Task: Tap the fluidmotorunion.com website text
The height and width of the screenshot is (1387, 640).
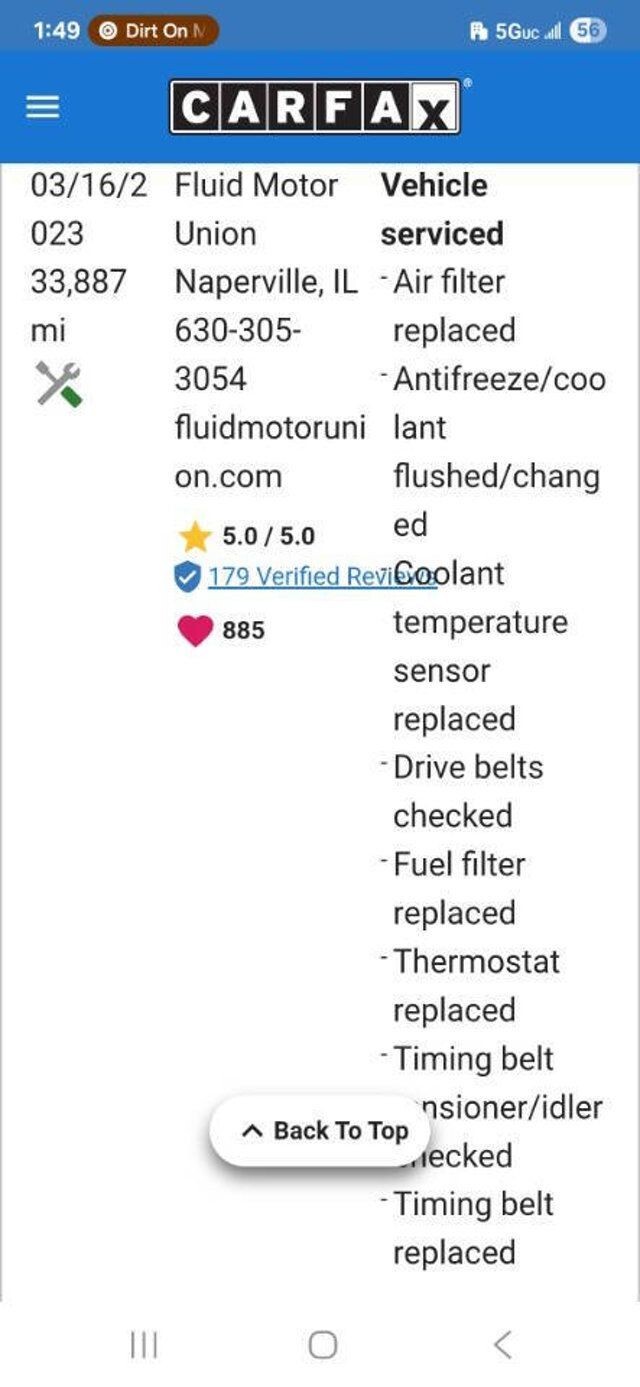Action: (270, 452)
